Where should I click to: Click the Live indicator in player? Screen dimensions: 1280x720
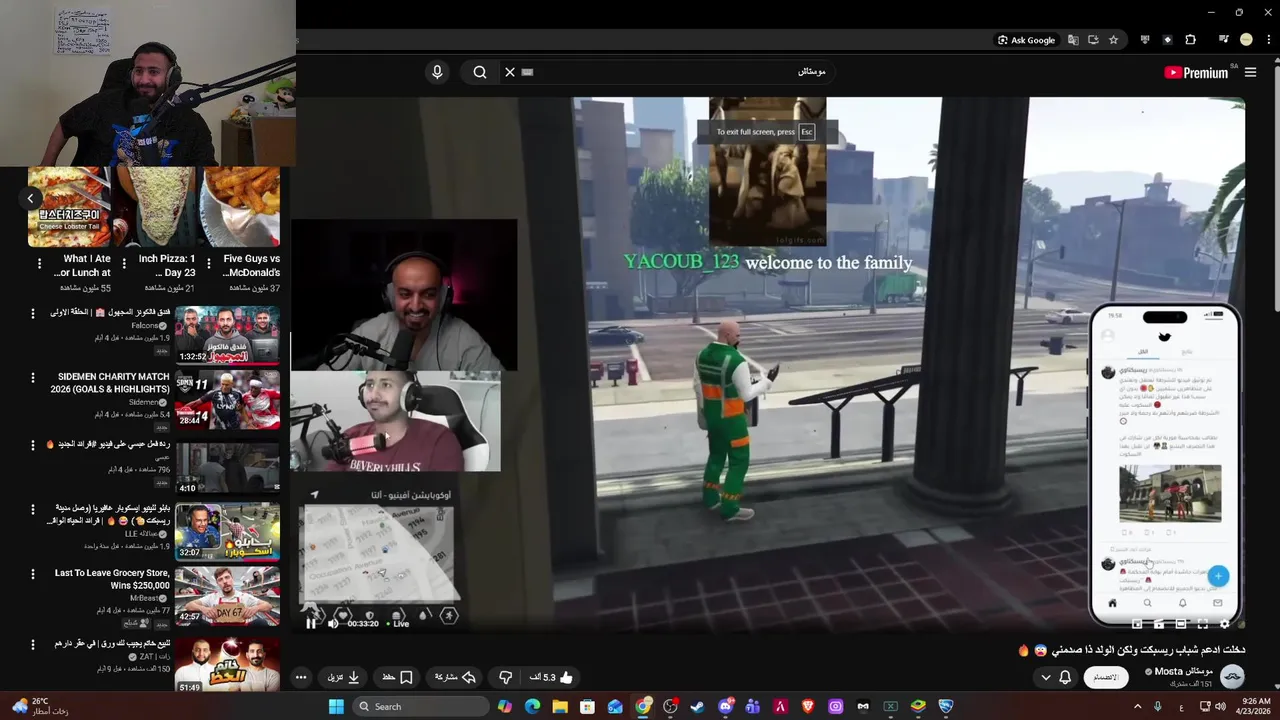click(x=398, y=623)
